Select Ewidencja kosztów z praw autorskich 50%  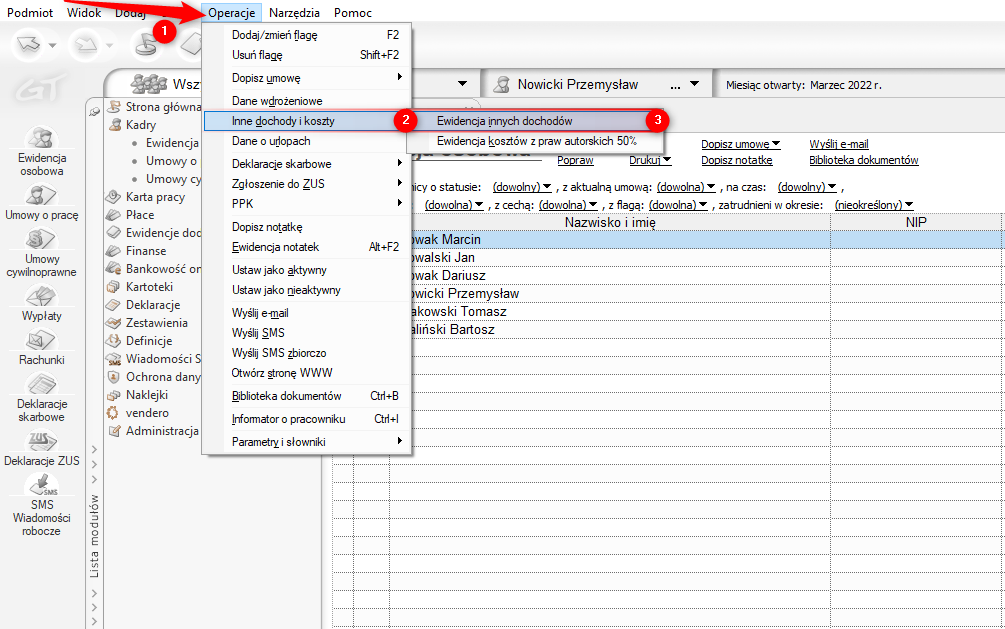tap(536, 141)
